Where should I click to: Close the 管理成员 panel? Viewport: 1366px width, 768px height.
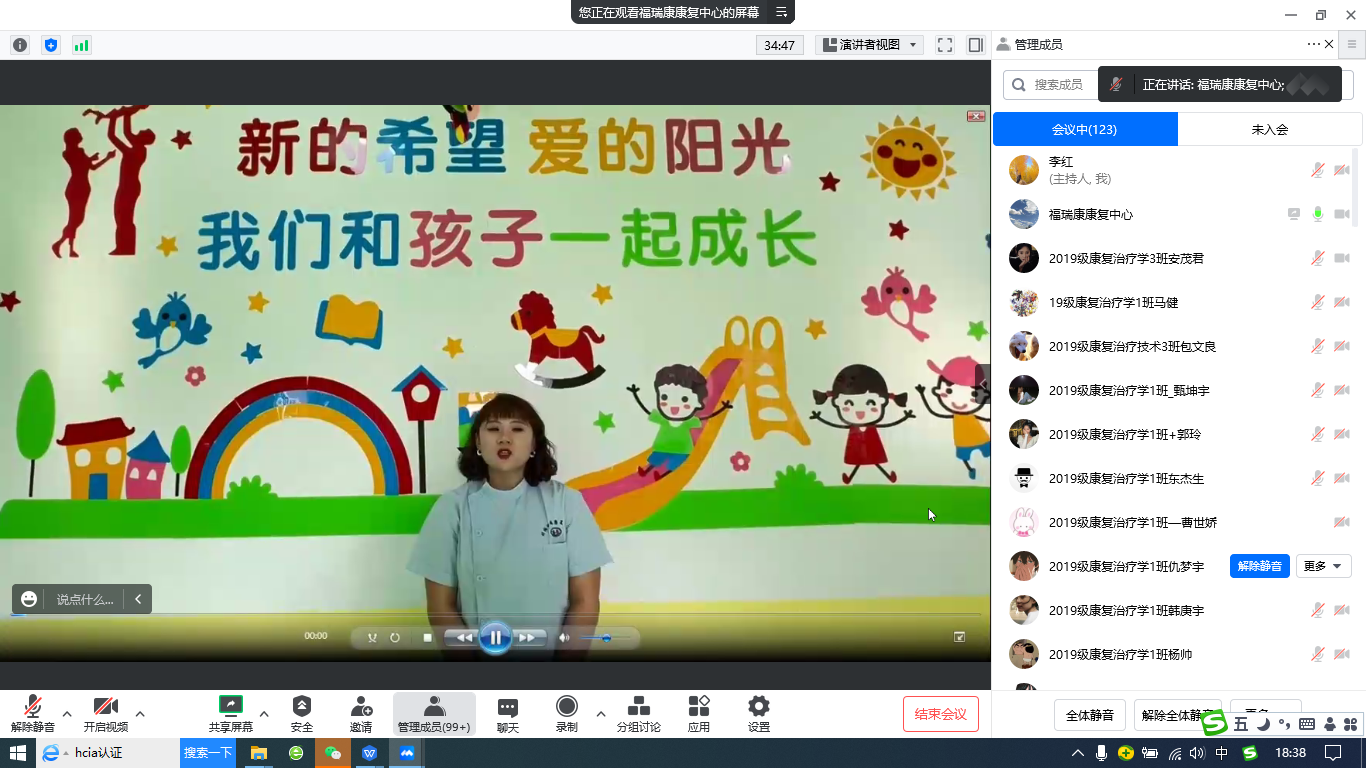(1329, 44)
